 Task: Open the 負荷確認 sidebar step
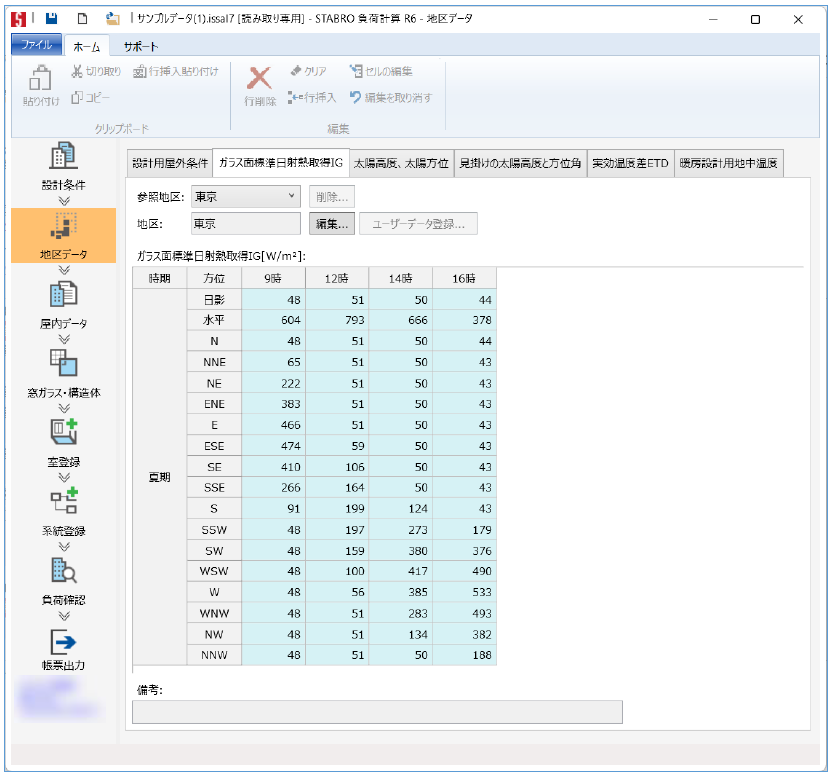coord(64,579)
